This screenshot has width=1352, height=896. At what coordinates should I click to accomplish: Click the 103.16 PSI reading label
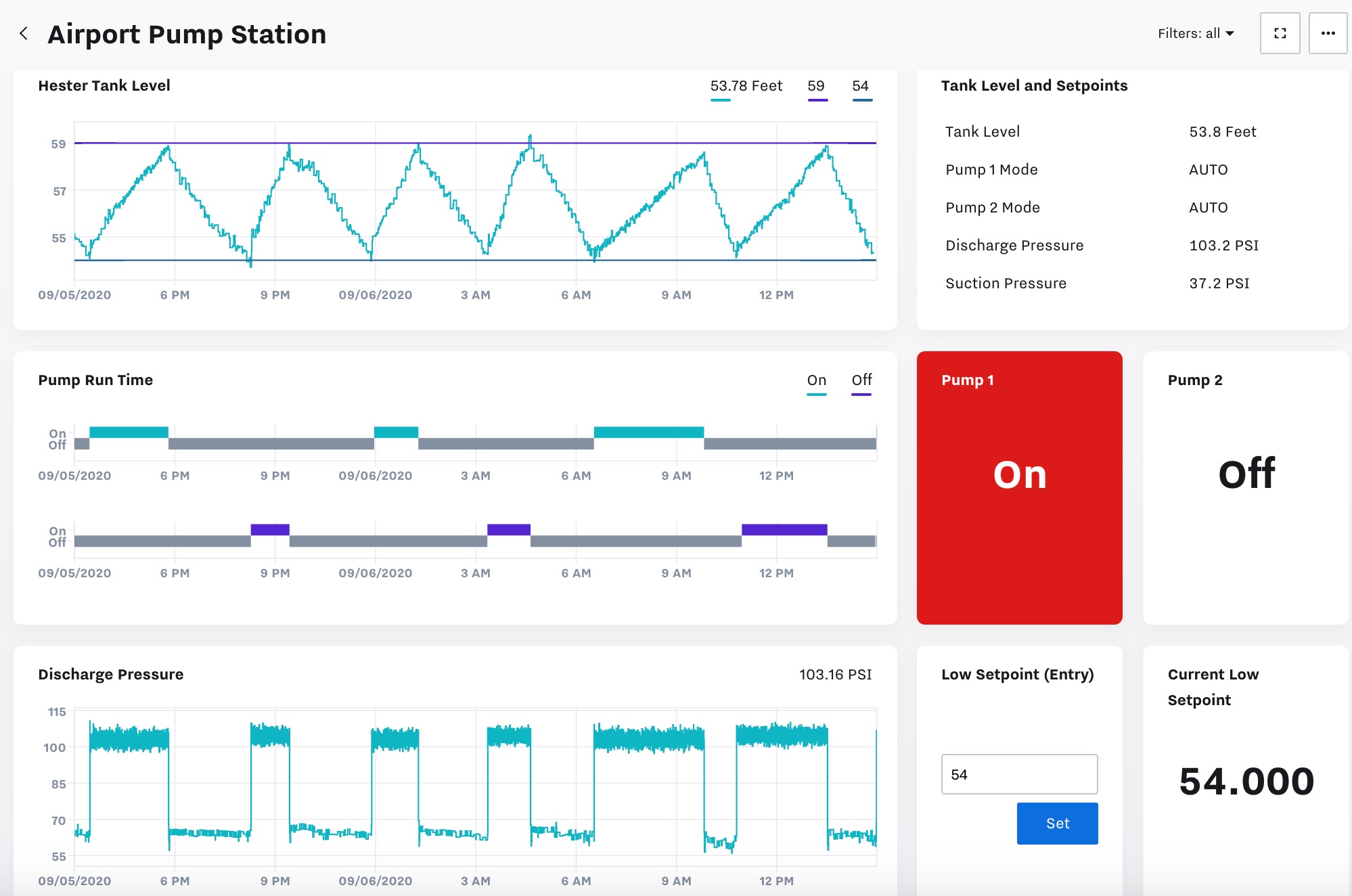click(835, 674)
